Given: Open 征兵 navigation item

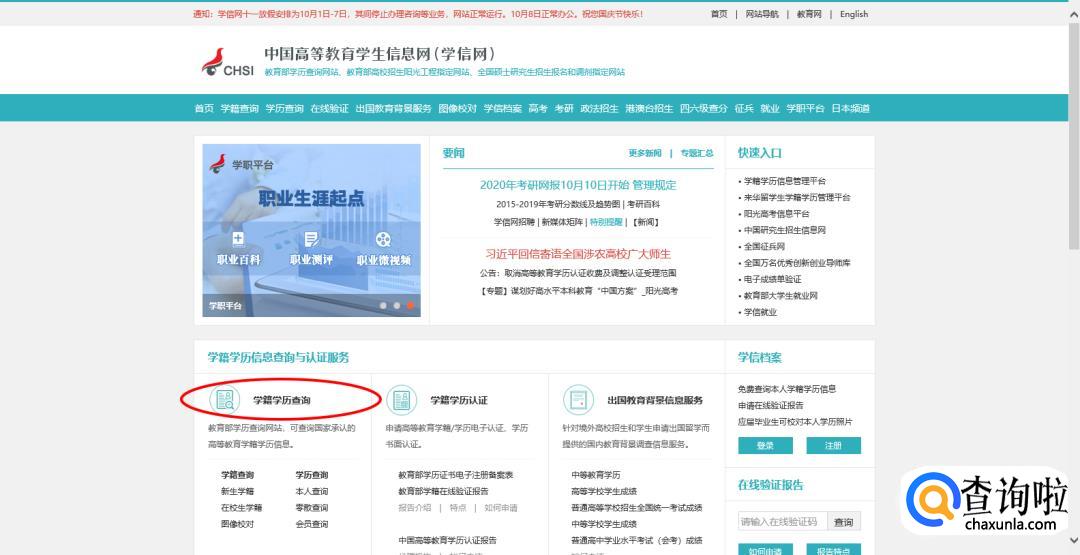Looking at the screenshot, I should pos(744,109).
